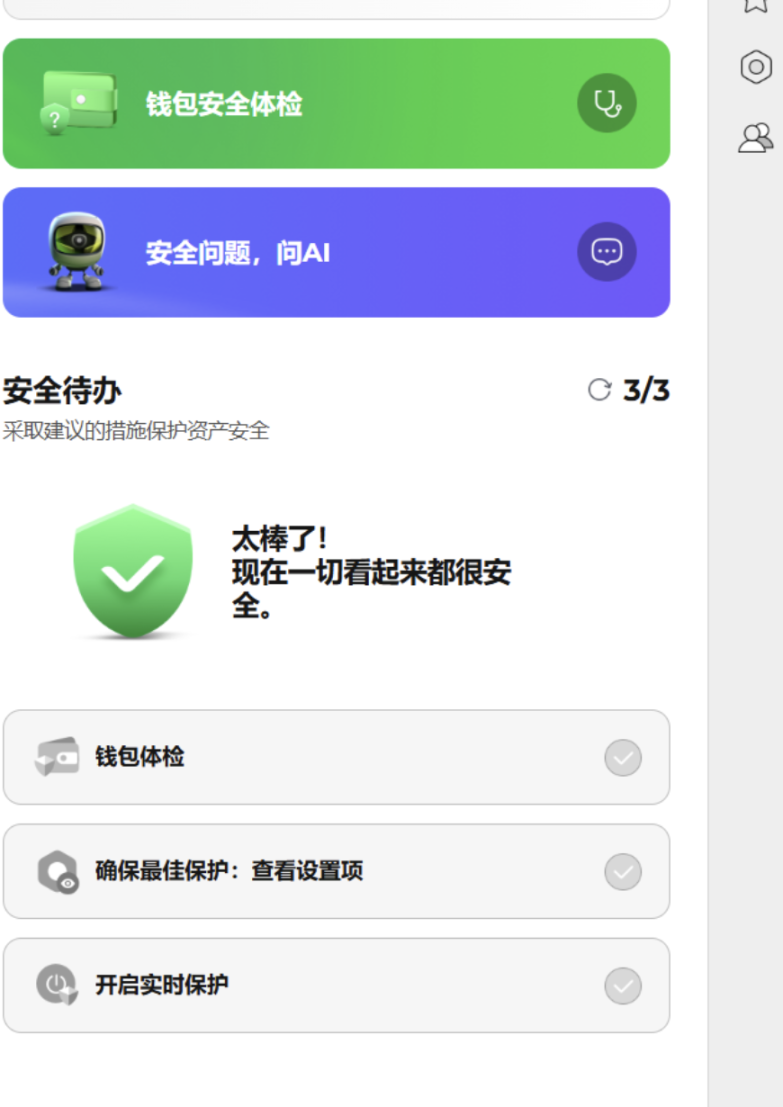Click the green shield with checkmark graphic
Viewport: 783px width, 1107px height.
pyautogui.click(x=133, y=572)
